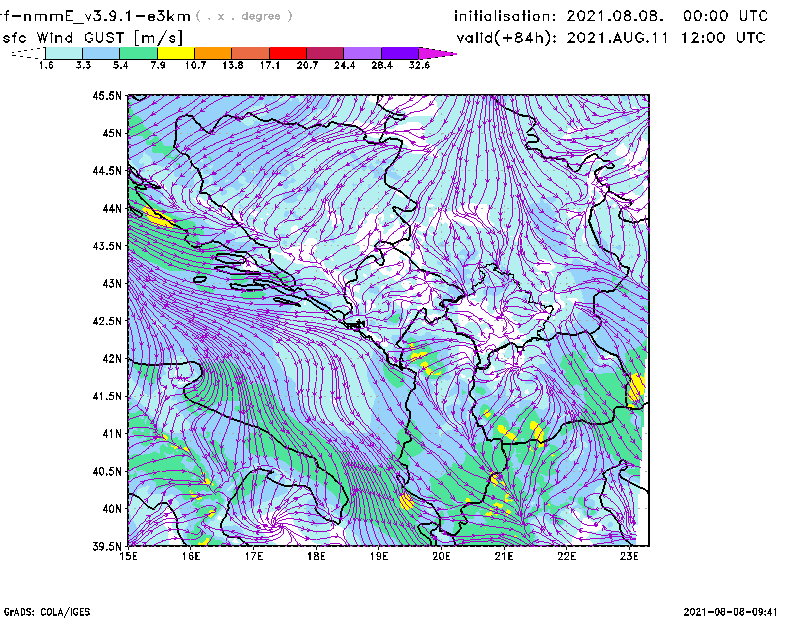Click the 22E longitude label

pos(567,557)
